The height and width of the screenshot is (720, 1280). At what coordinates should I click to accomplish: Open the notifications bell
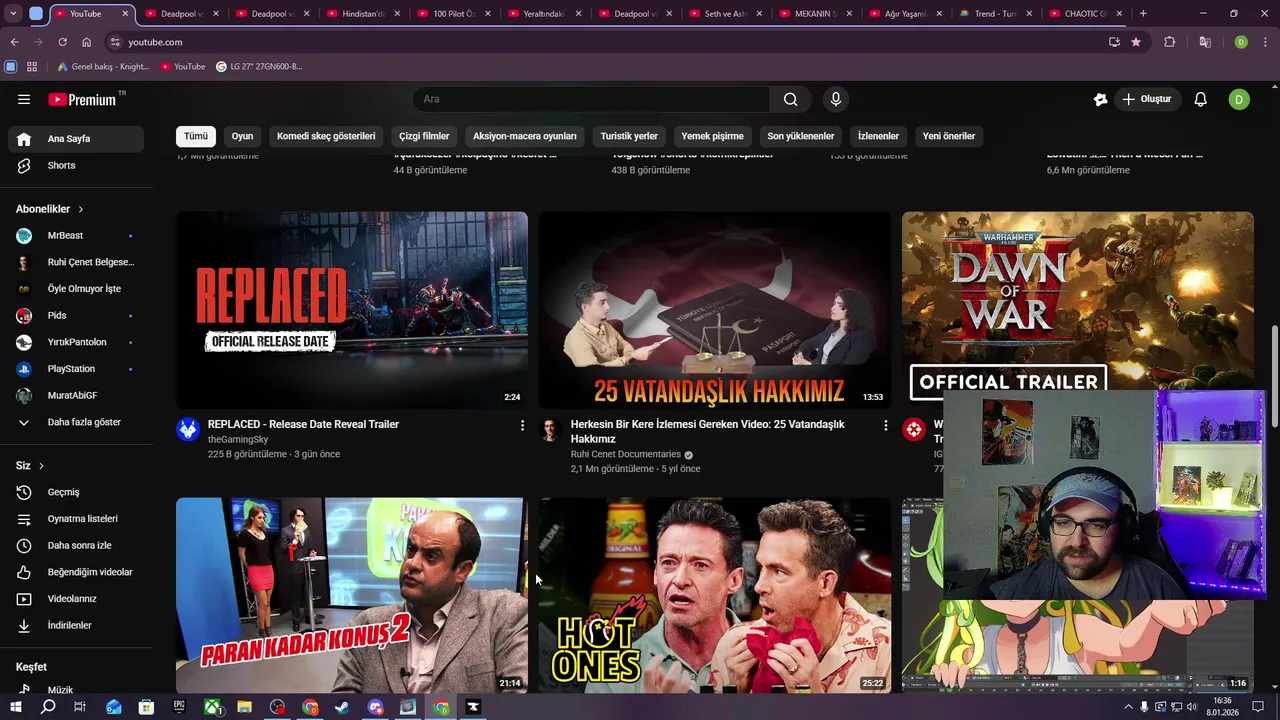tap(1201, 99)
